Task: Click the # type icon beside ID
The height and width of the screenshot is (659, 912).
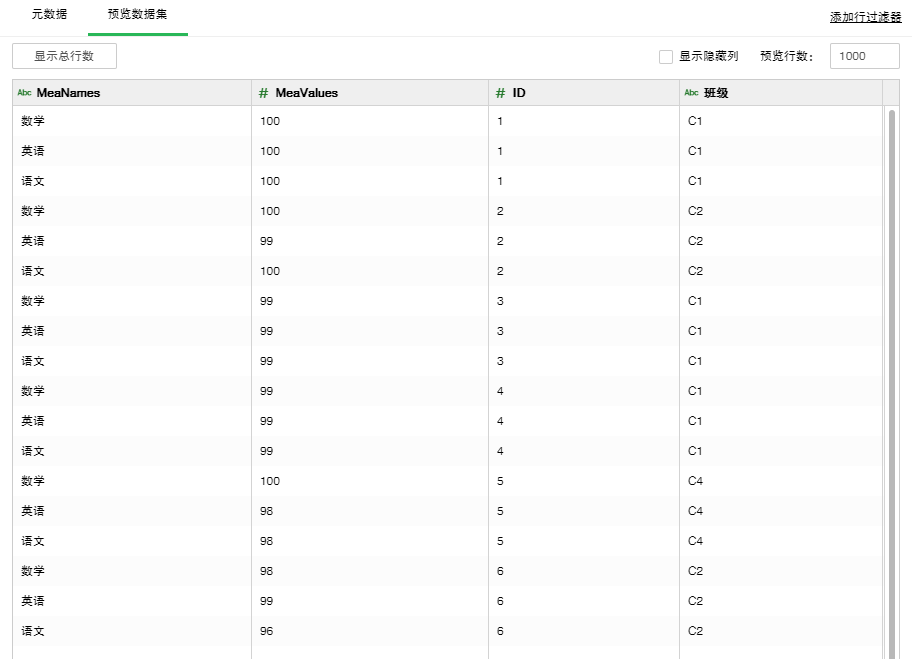Action: [x=500, y=93]
